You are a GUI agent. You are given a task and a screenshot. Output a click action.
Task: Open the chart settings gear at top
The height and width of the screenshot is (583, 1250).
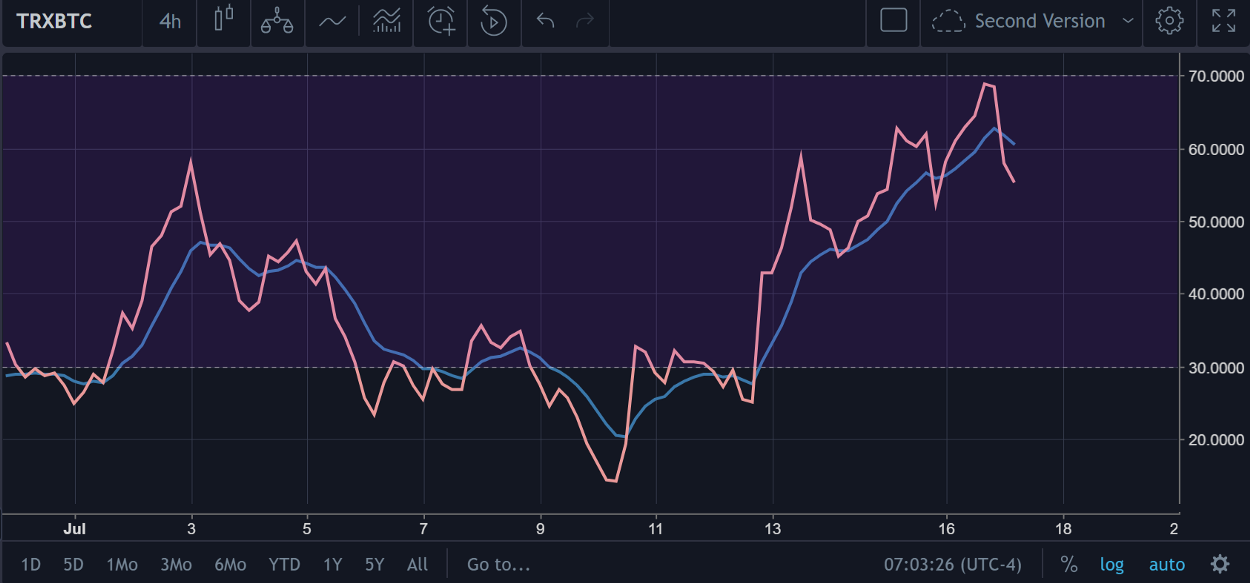click(1169, 20)
